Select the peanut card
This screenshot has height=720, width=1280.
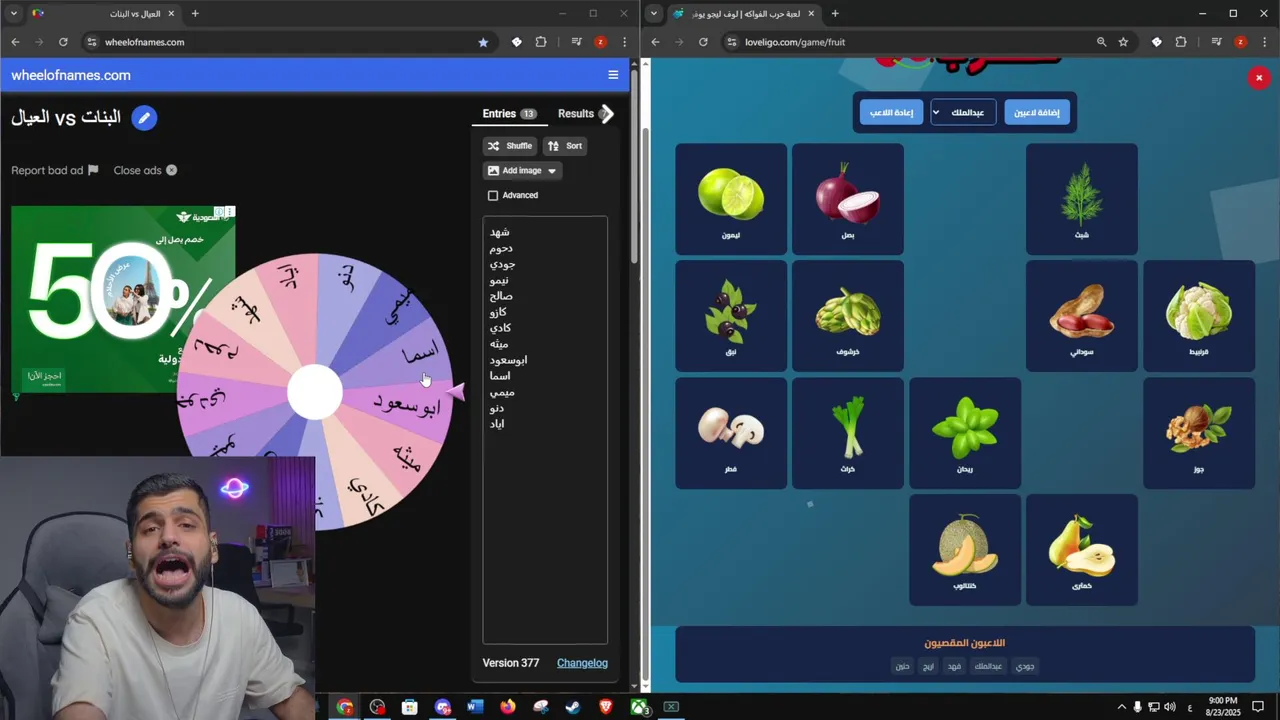pyautogui.click(x=1082, y=316)
